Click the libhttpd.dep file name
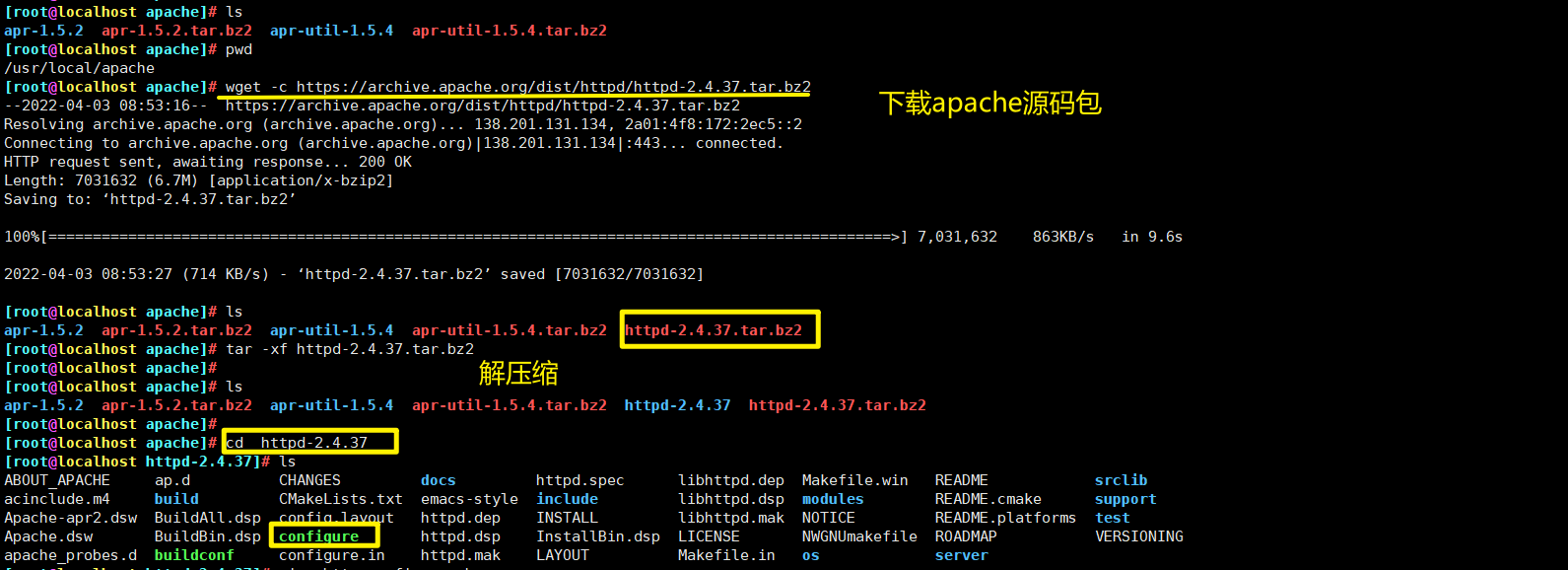The height and width of the screenshot is (570, 1568). [x=731, y=480]
